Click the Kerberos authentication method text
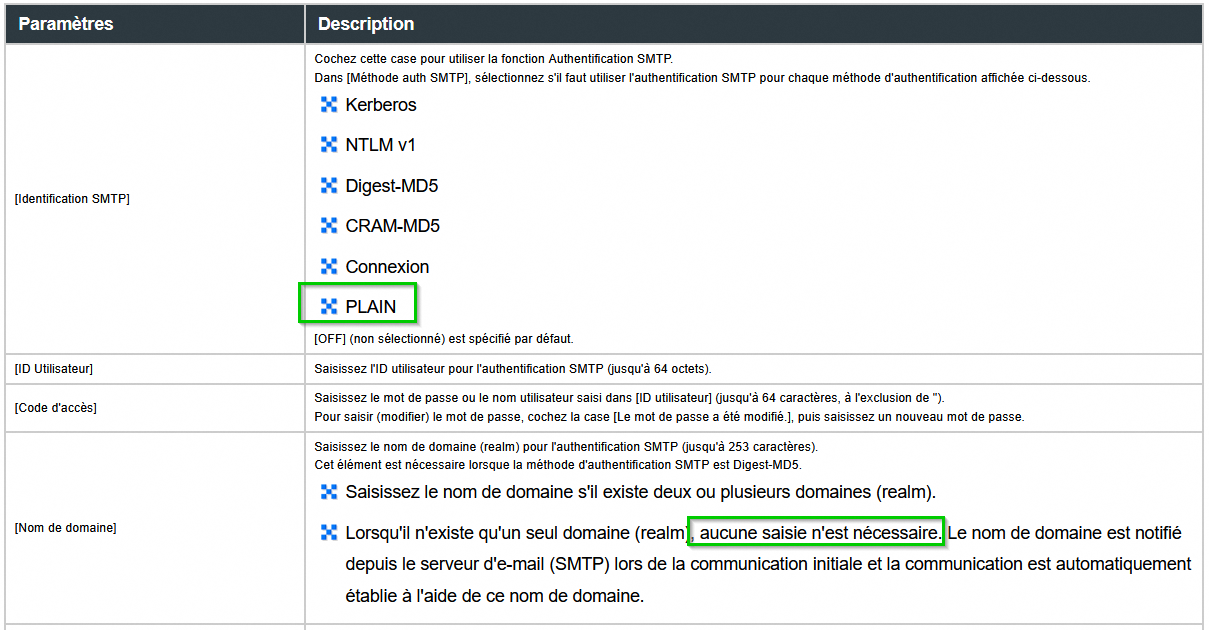The image size is (1209, 630). (381, 105)
